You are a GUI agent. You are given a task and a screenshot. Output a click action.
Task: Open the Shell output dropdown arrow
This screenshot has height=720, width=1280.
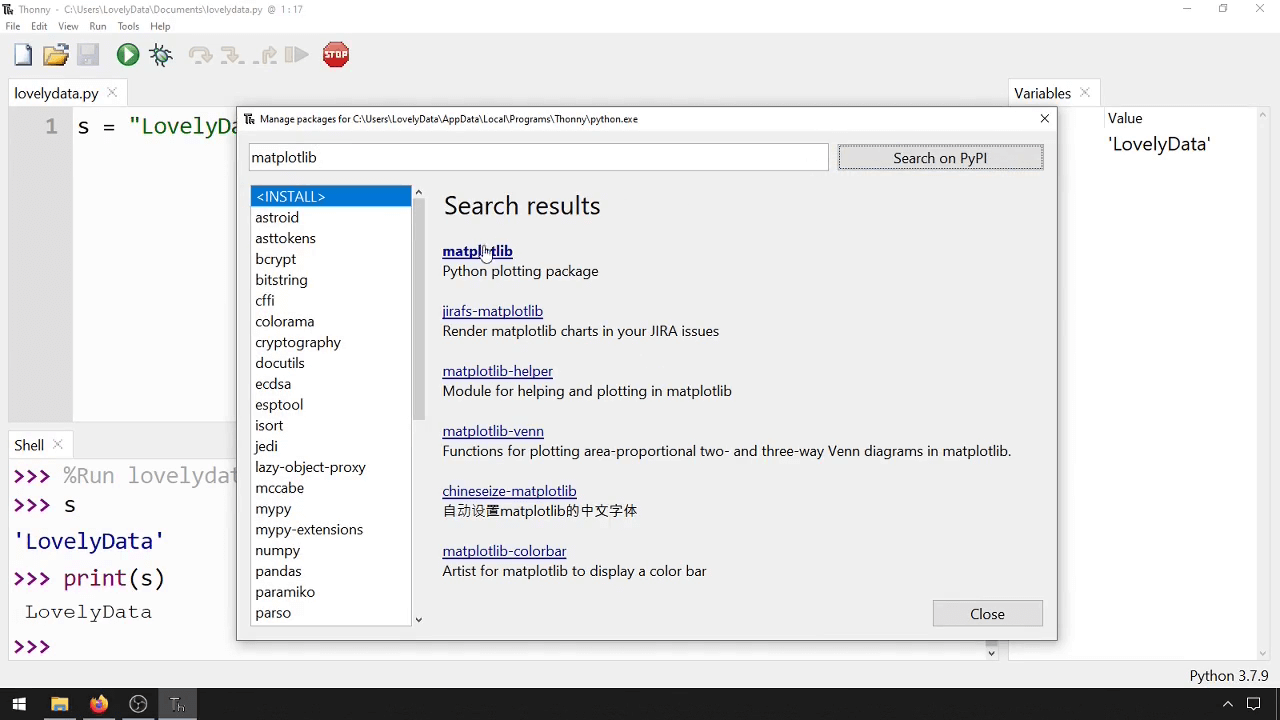pos(990,652)
